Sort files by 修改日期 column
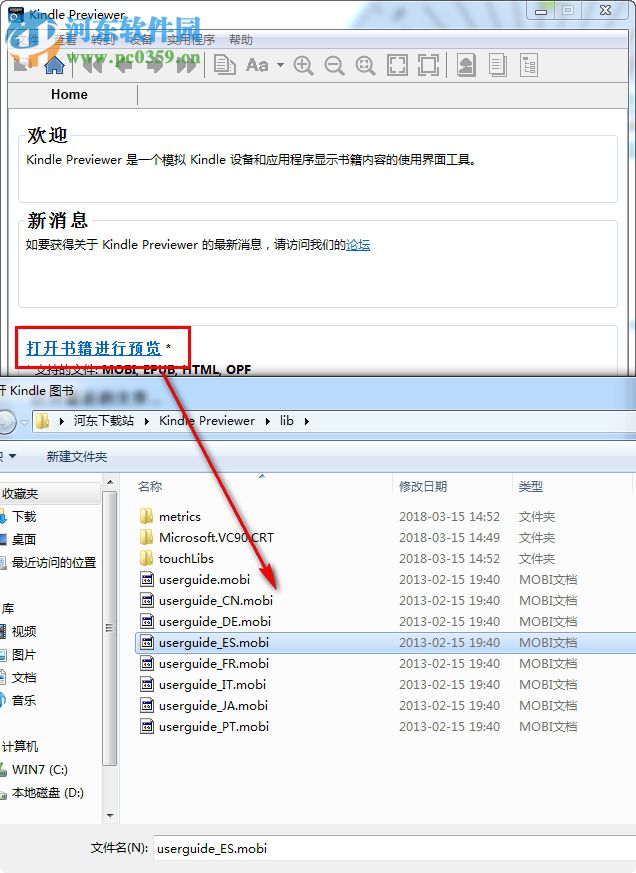The height and width of the screenshot is (873, 636). (x=423, y=487)
